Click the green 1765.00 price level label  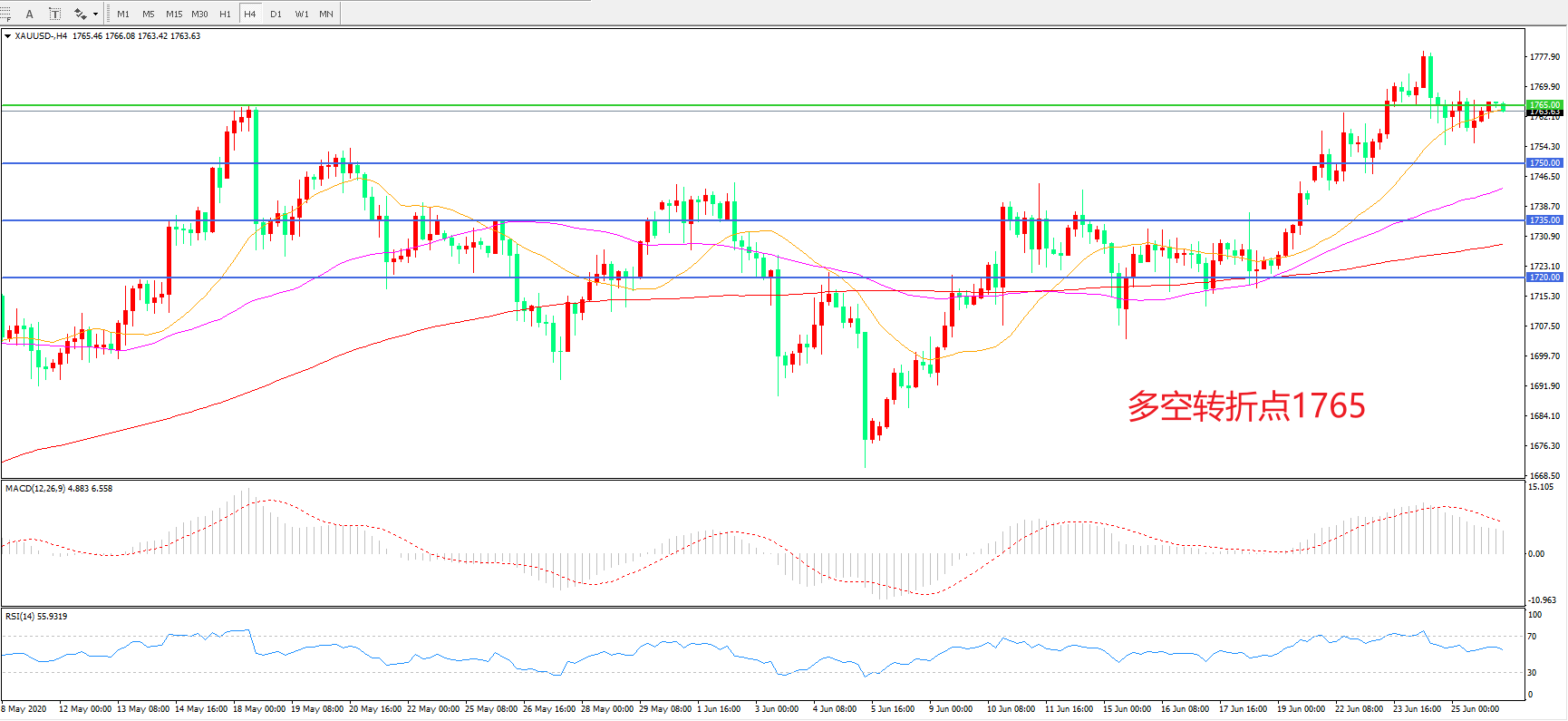(1544, 105)
